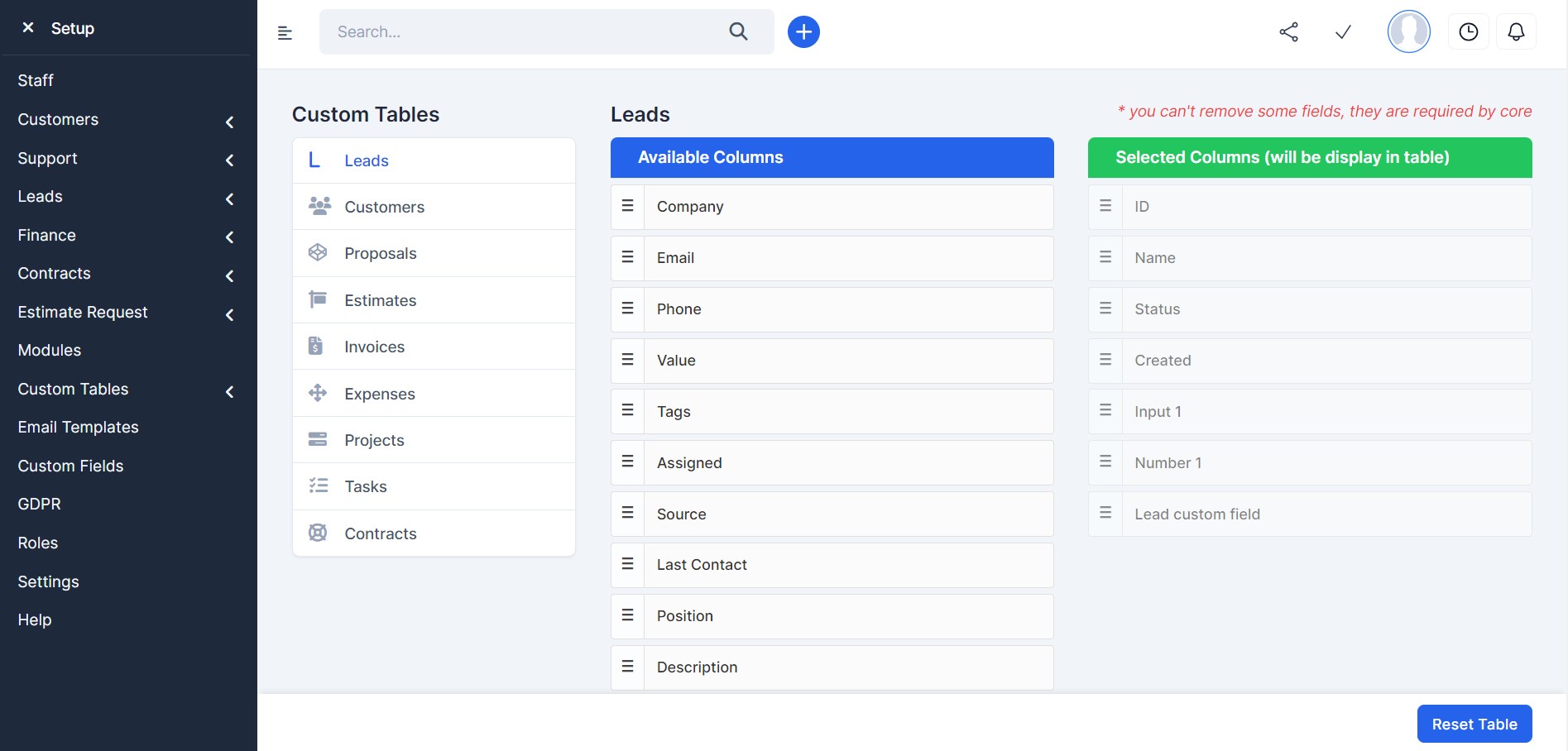Click the blue plus button near search
Viewport: 1568px width, 751px height.
[802, 31]
